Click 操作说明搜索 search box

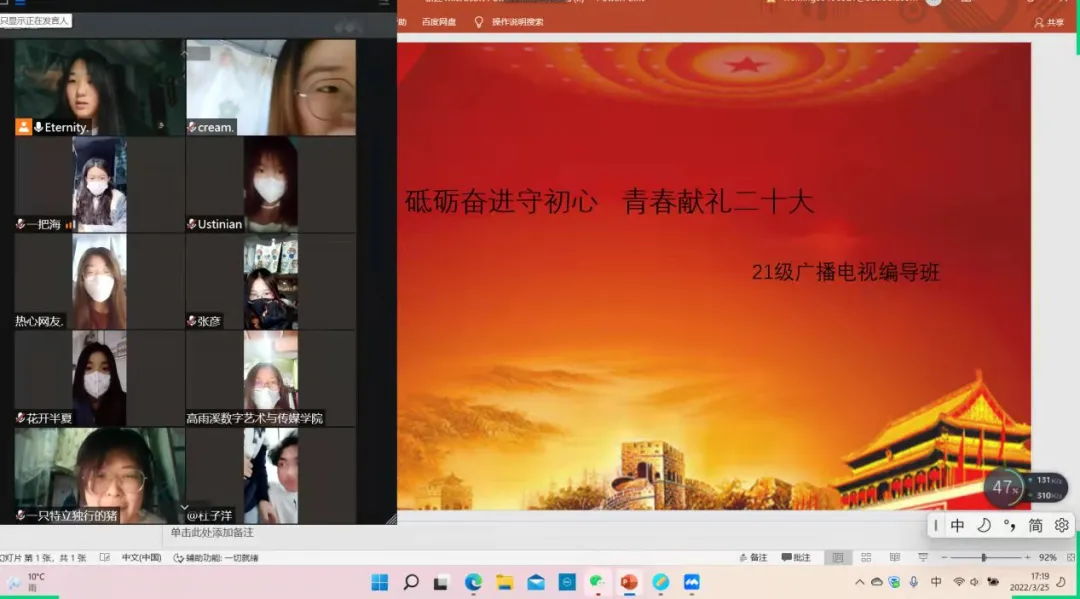pyautogui.click(x=516, y=22)
